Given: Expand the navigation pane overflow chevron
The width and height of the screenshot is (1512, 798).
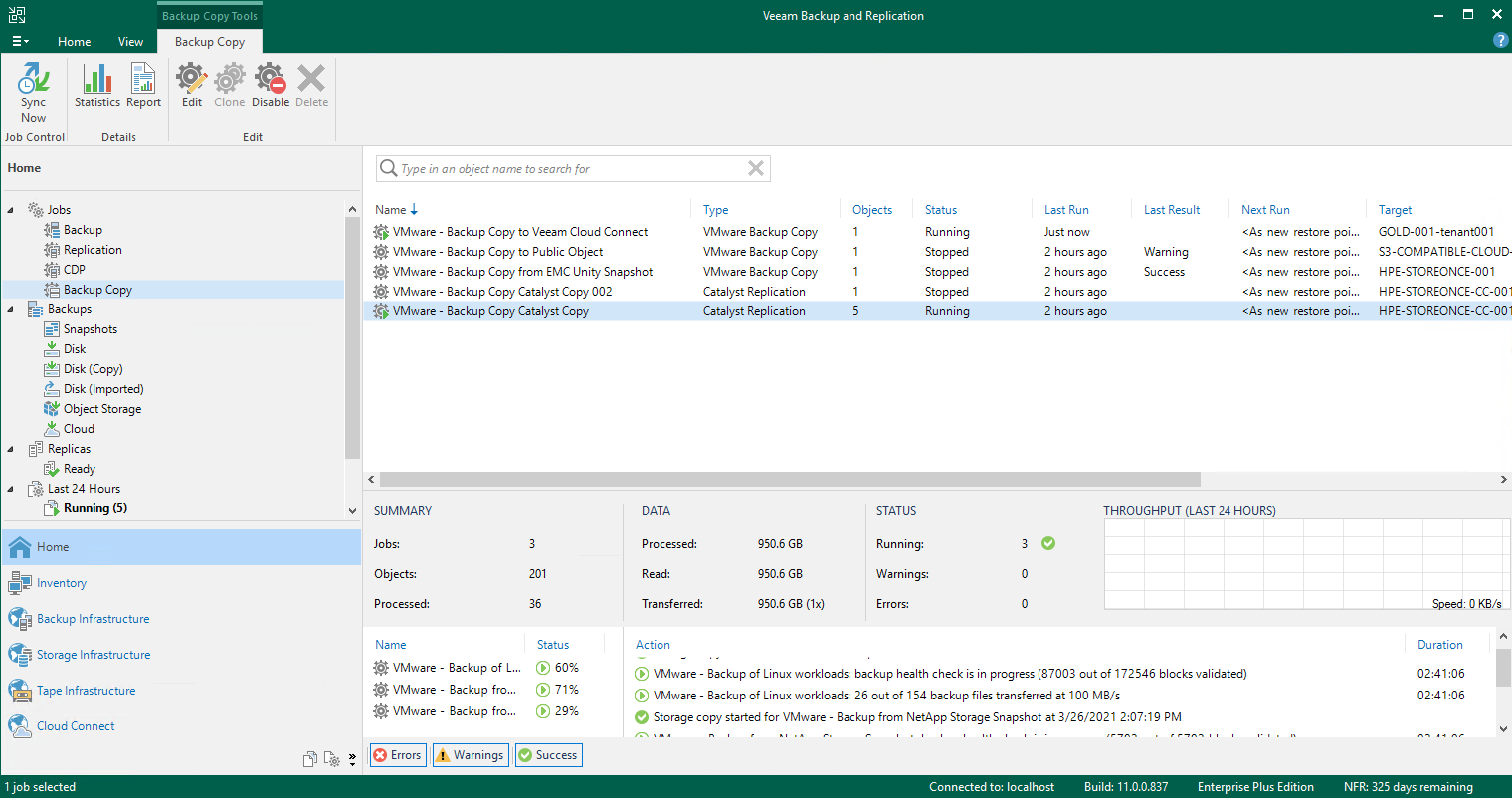Looking at the screenshot, I should click(353, 759).
